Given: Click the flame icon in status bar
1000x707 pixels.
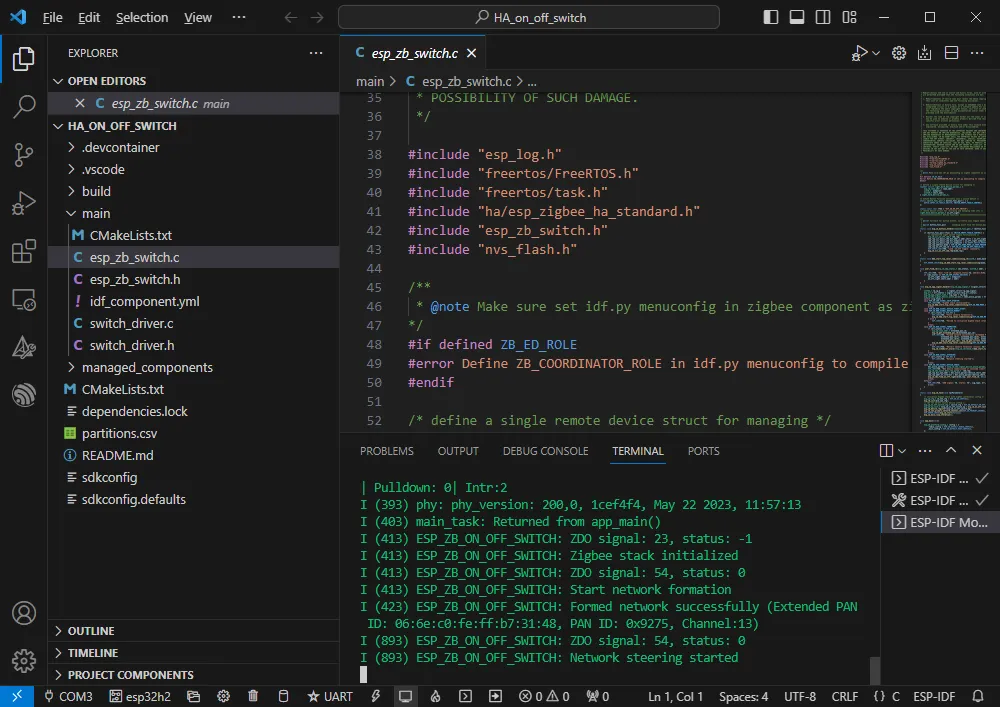Looking at the screenshot, I should [435, 696].
